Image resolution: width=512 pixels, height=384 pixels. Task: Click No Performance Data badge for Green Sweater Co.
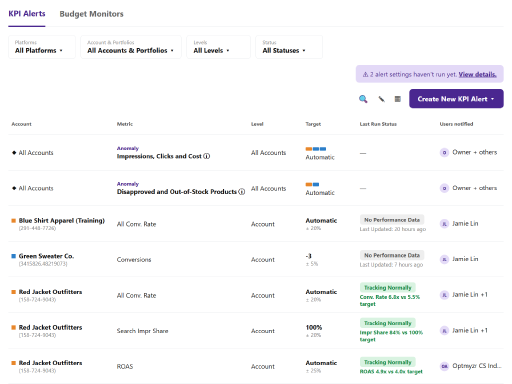[392, 255]
